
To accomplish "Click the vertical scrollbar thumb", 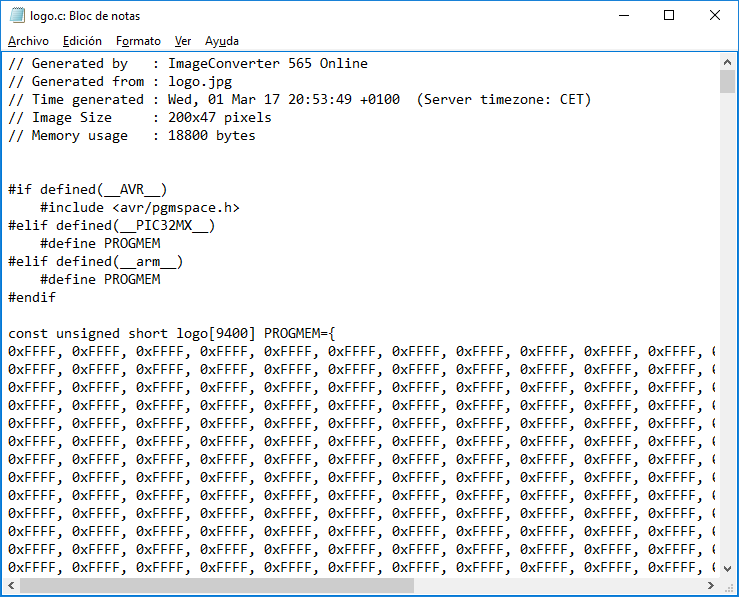I will click(727, 82).
